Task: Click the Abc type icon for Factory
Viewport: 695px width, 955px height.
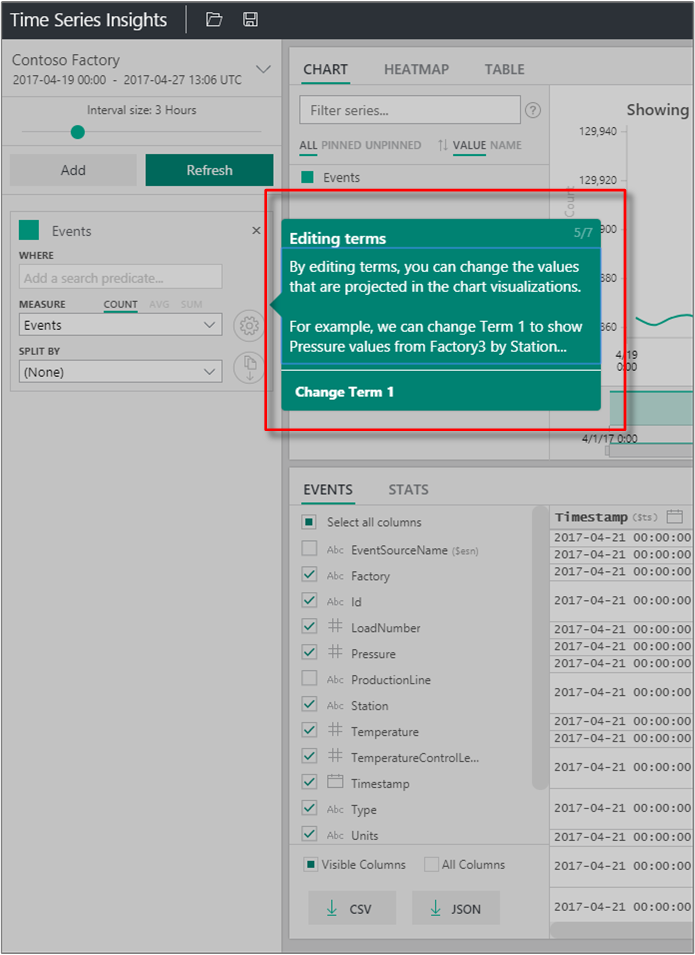Action: (x=335, y=576)
